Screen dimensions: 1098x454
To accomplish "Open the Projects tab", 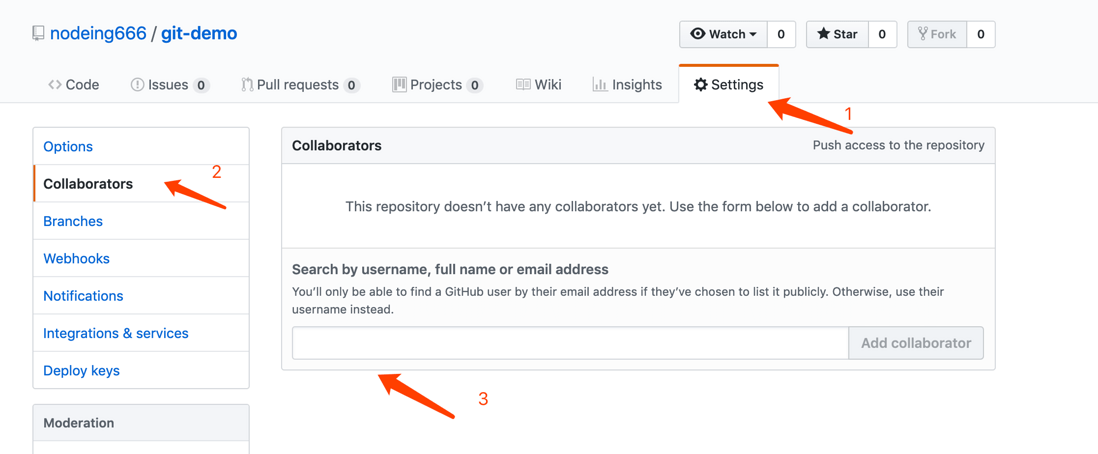I will point(438,85).
